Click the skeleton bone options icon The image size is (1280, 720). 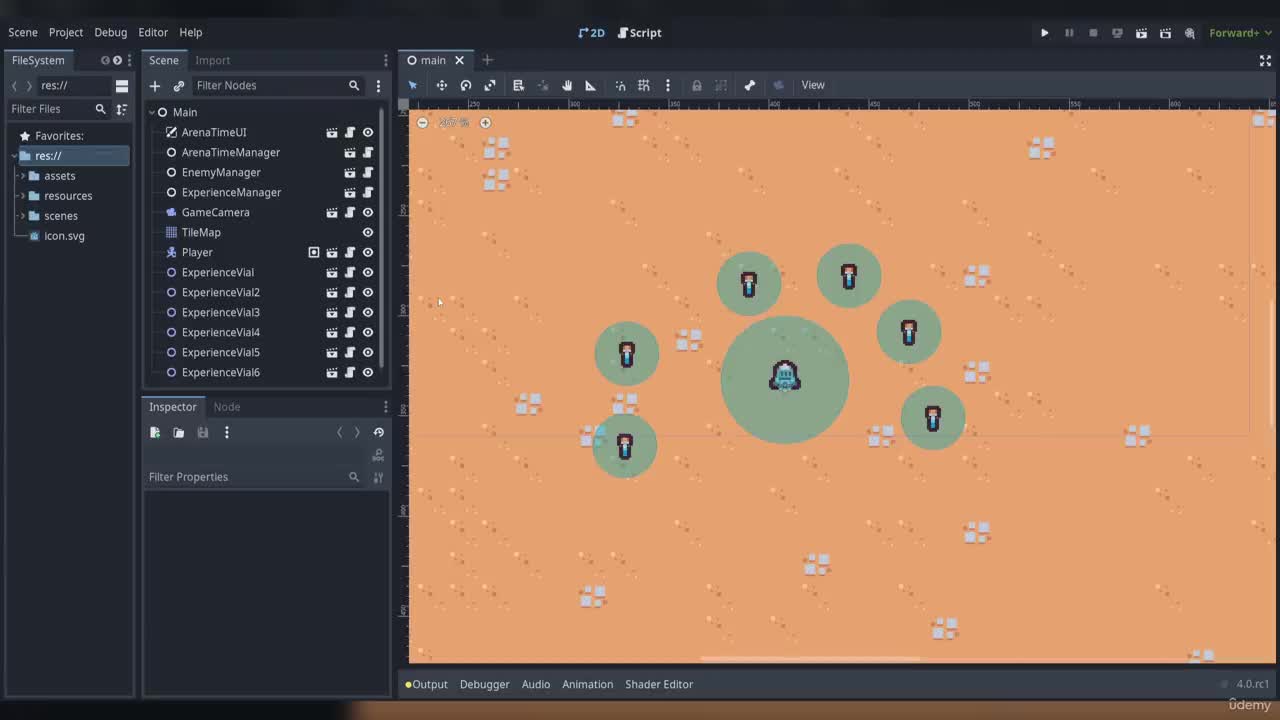tap(750, 85)
